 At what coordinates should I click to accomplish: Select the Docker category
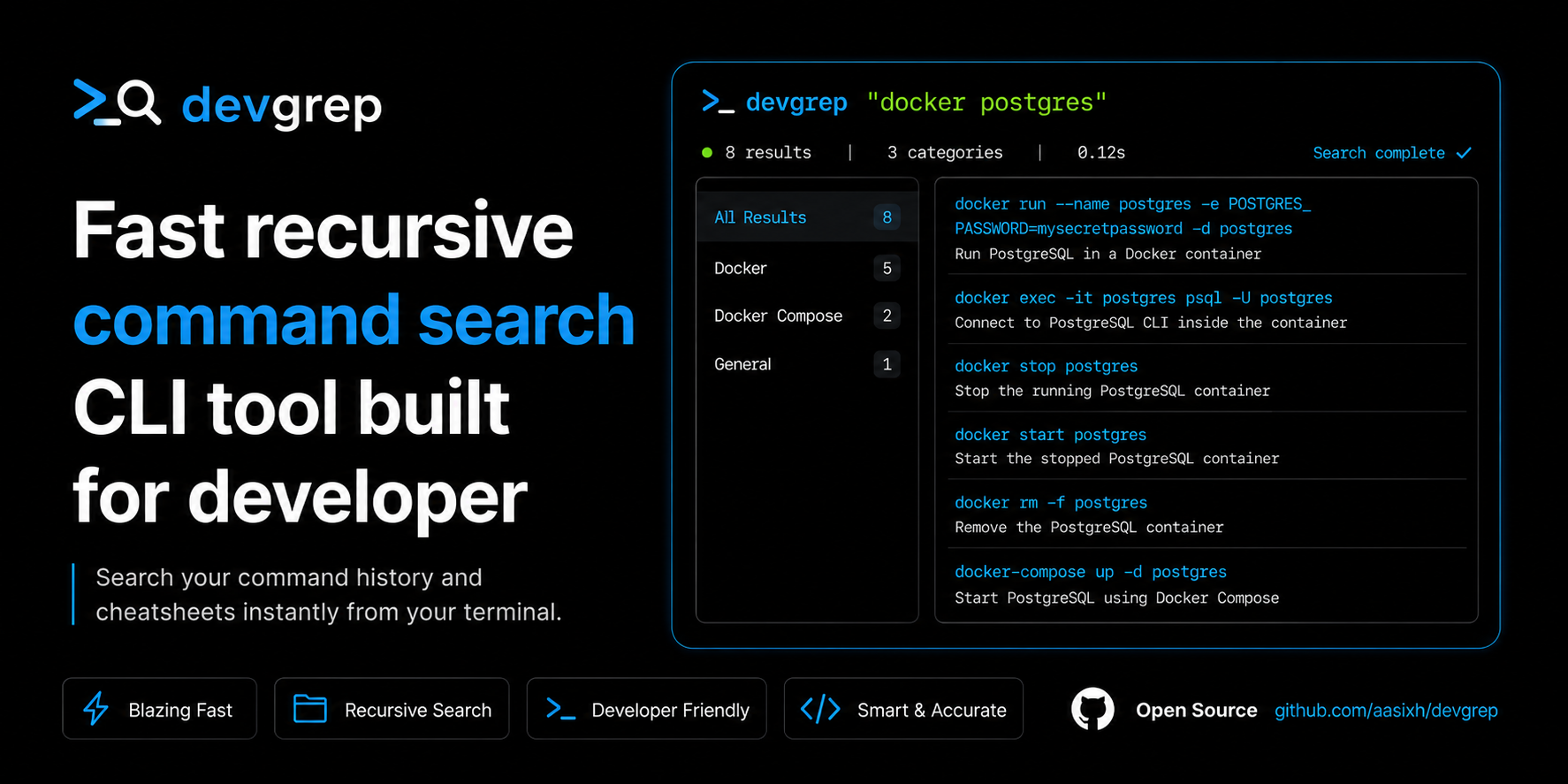tap(807, 268)
